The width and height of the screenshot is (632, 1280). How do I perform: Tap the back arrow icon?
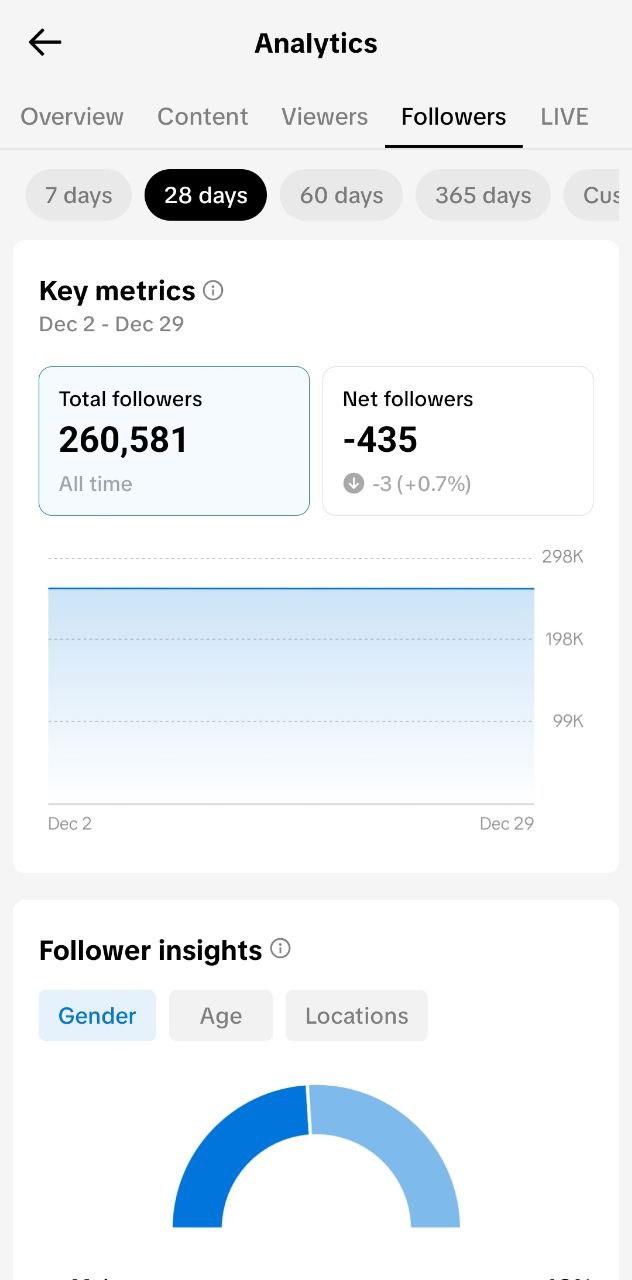tap(45, 42)
